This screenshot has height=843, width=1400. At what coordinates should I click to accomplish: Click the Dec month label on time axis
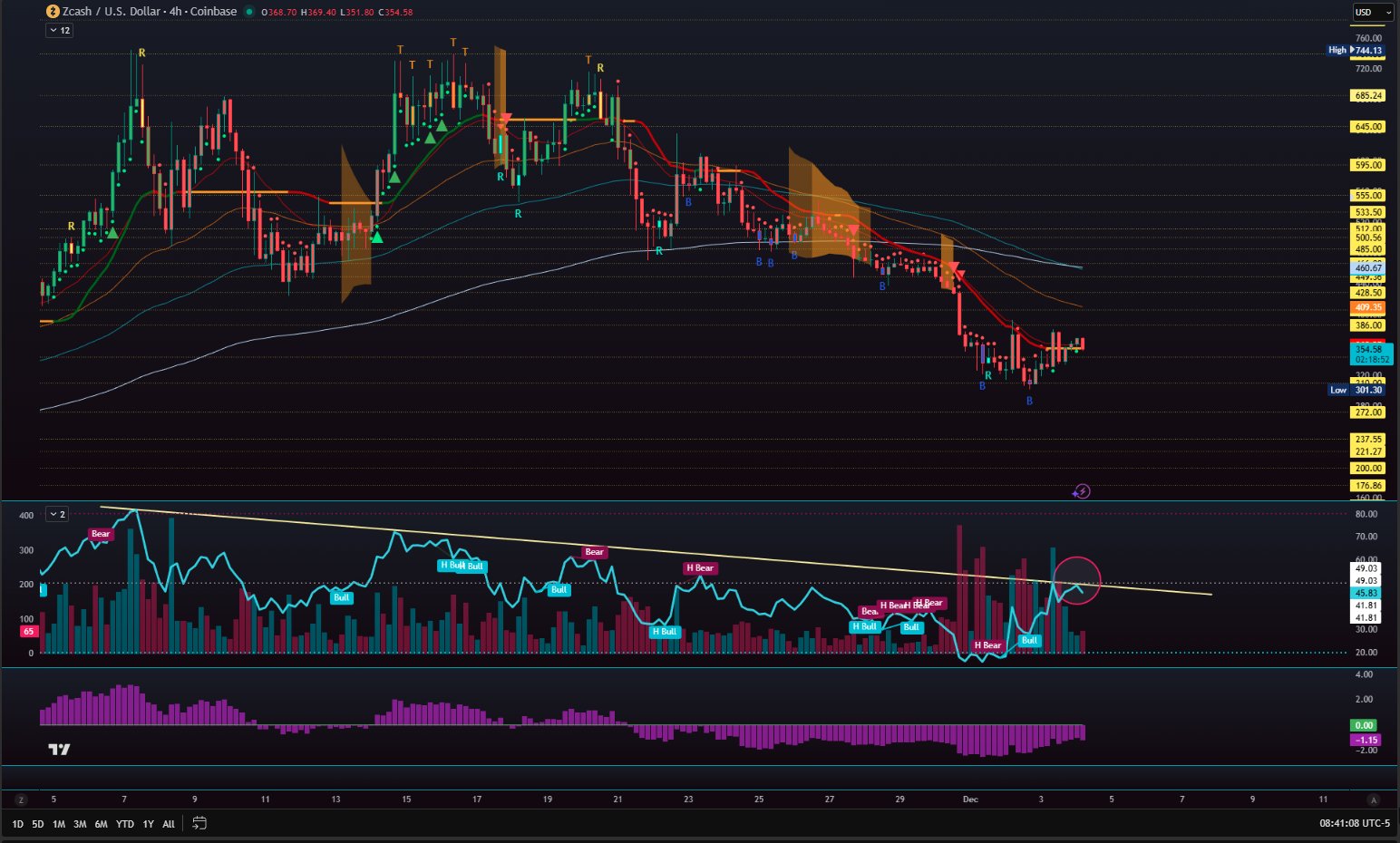pyautogui.click(x=970, y=799)
